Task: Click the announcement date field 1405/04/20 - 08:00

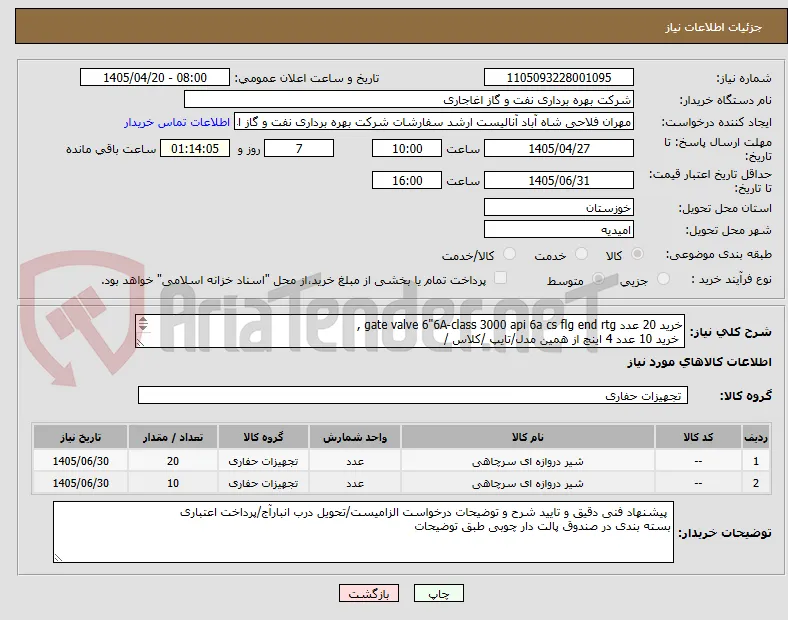Action: click(x=155, y=77)
